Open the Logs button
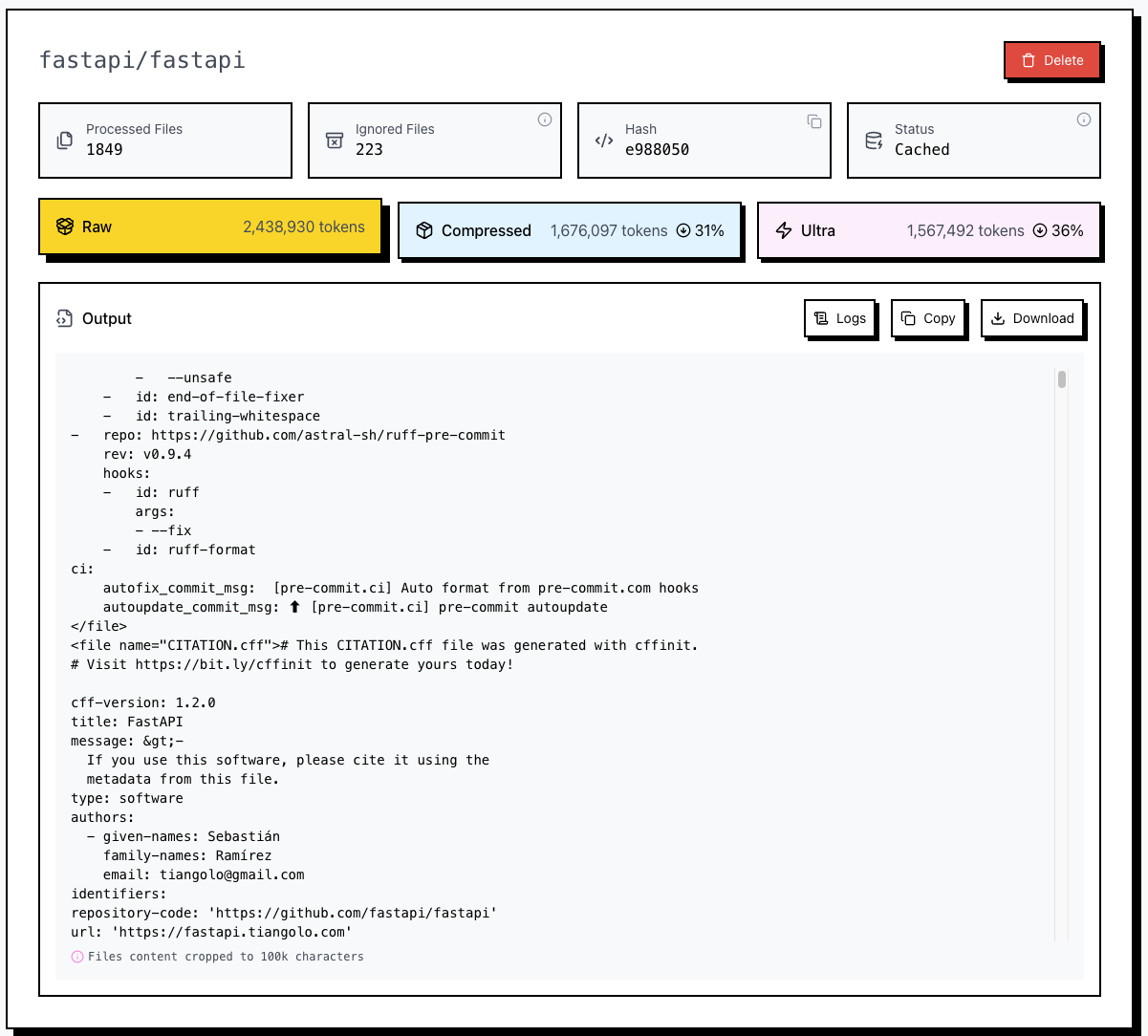The height and width of the screenshot is (1036, 1148). (x=840, y=318)
